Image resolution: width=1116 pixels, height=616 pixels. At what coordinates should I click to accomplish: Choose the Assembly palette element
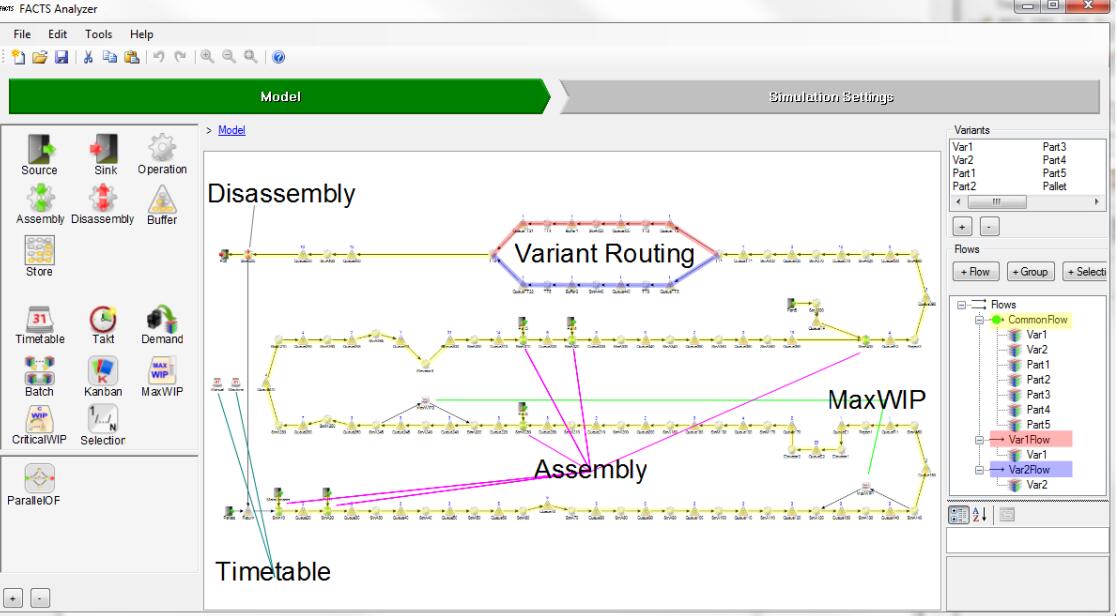40,204
